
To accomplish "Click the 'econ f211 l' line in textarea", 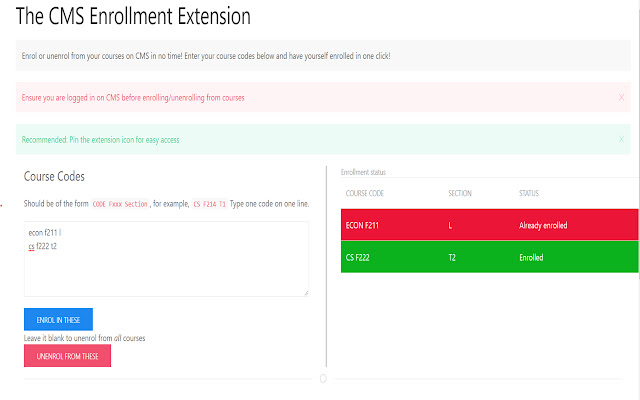I will [44, 233].
